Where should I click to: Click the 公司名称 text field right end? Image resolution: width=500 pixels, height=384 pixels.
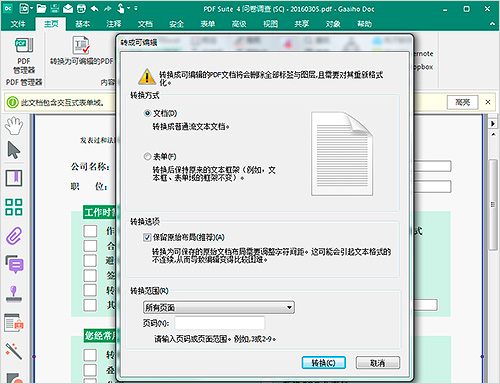[433, 166]
